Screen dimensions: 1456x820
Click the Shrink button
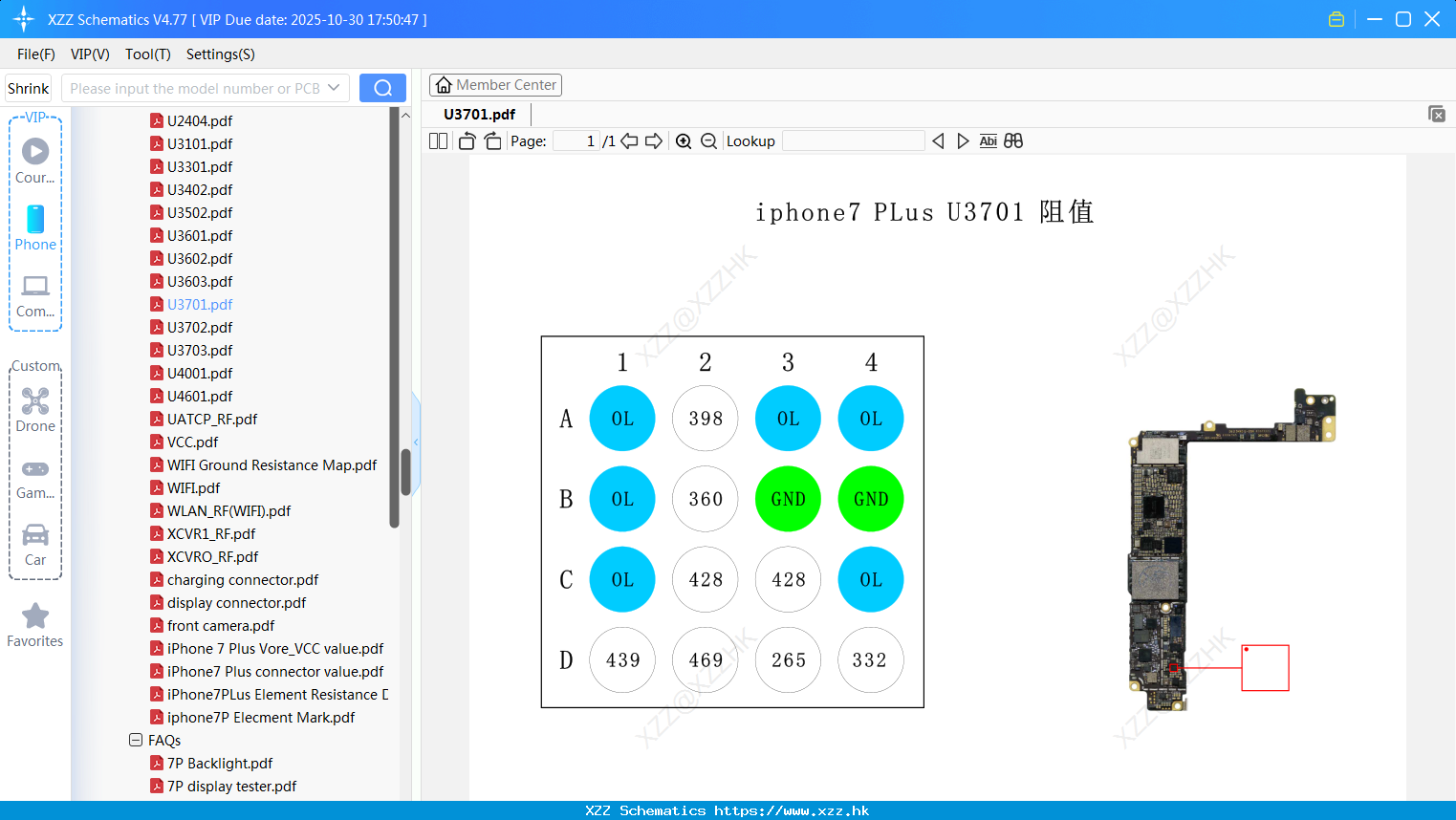(x=28, y=88)
